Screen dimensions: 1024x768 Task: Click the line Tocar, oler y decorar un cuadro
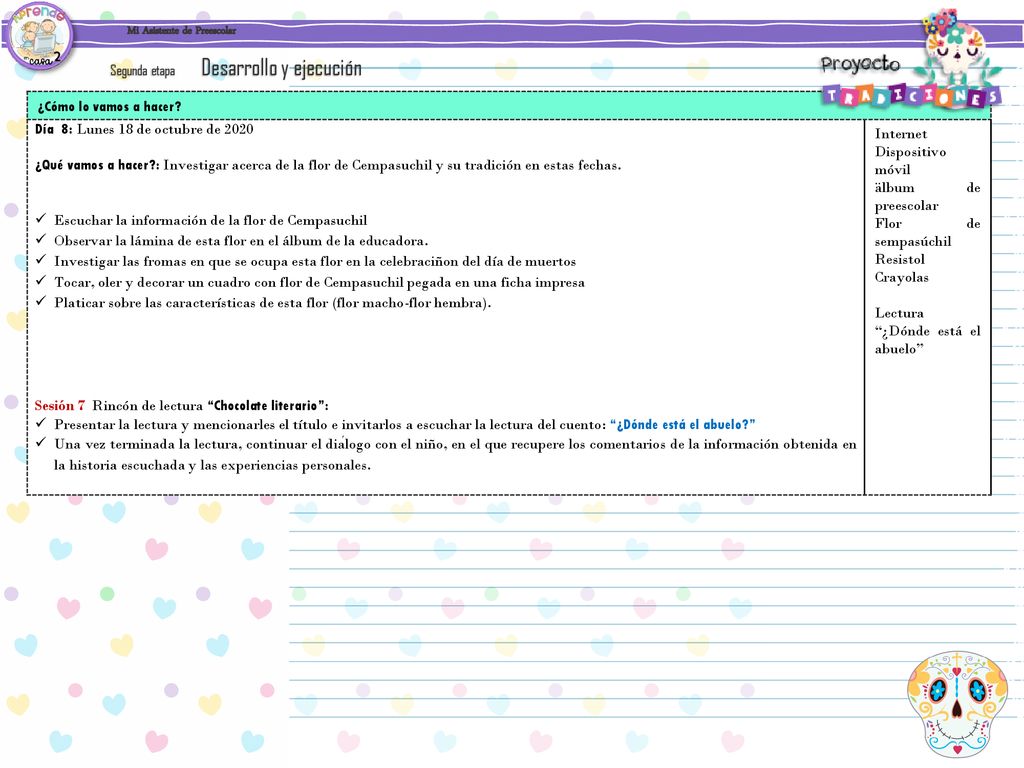319,283
